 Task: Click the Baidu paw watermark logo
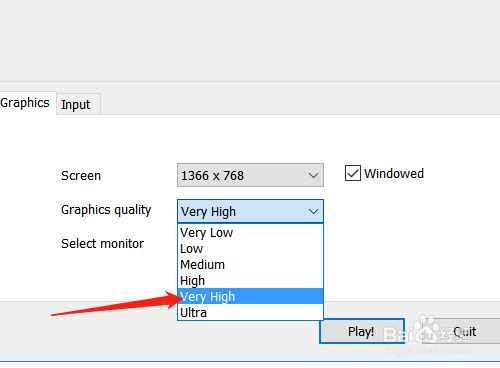tap(427, 329)
